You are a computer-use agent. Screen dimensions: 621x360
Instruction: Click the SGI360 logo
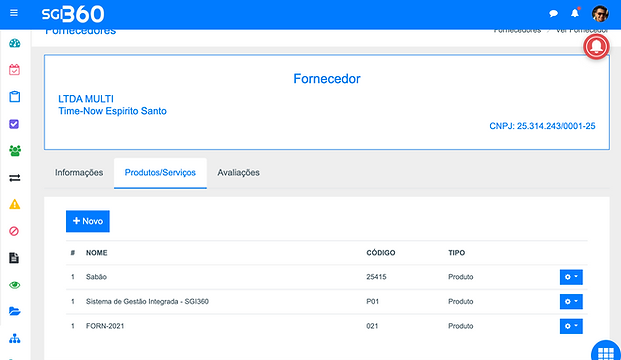pos(73,14)
